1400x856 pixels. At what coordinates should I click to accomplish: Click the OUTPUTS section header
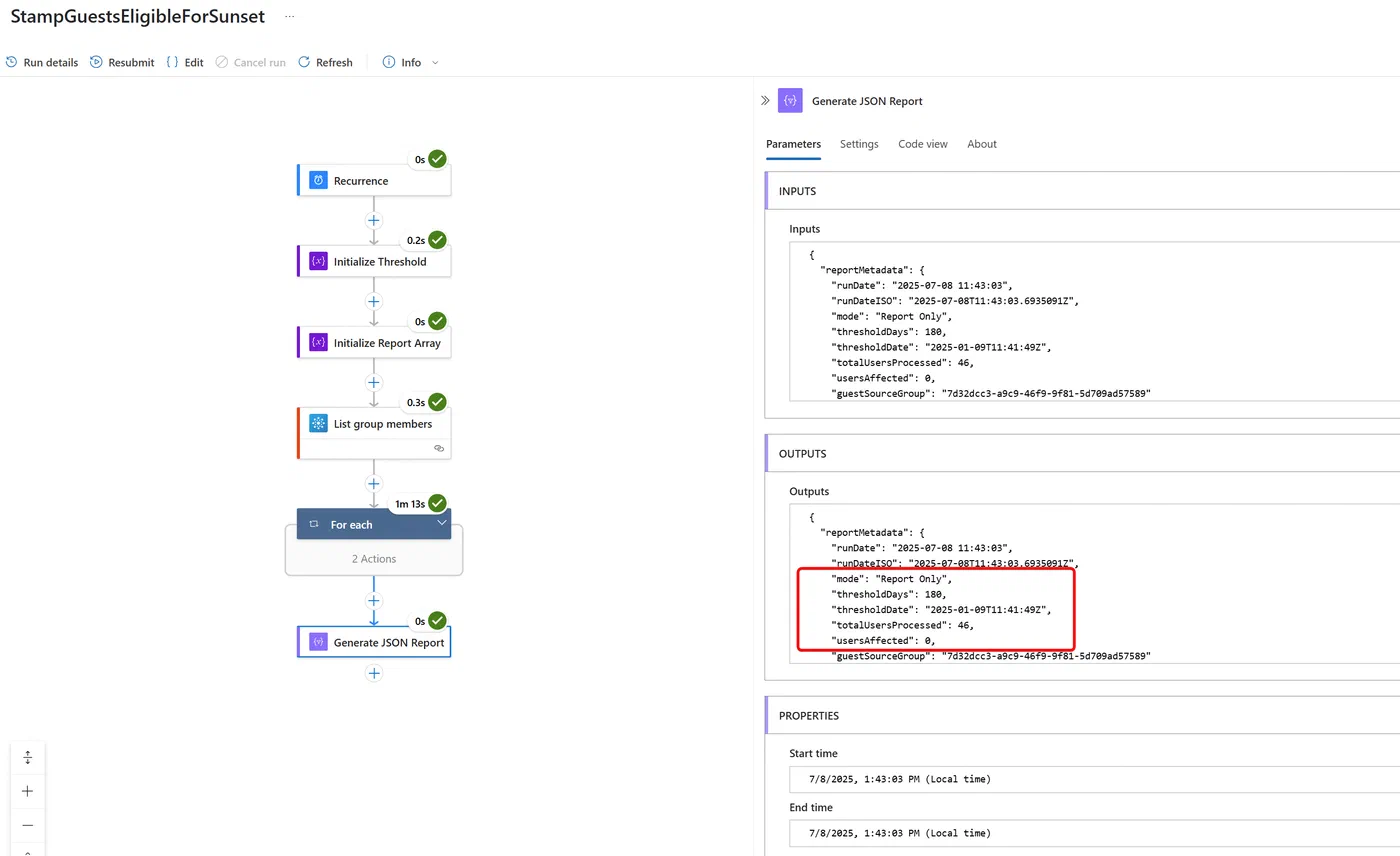(x=1082, y=454)
